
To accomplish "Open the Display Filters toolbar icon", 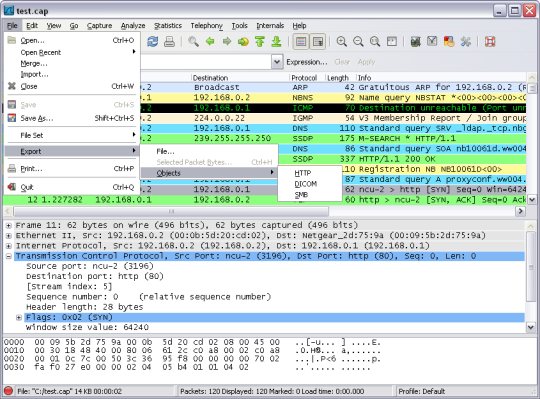I will pyautogui.click(x=432, y=42).
